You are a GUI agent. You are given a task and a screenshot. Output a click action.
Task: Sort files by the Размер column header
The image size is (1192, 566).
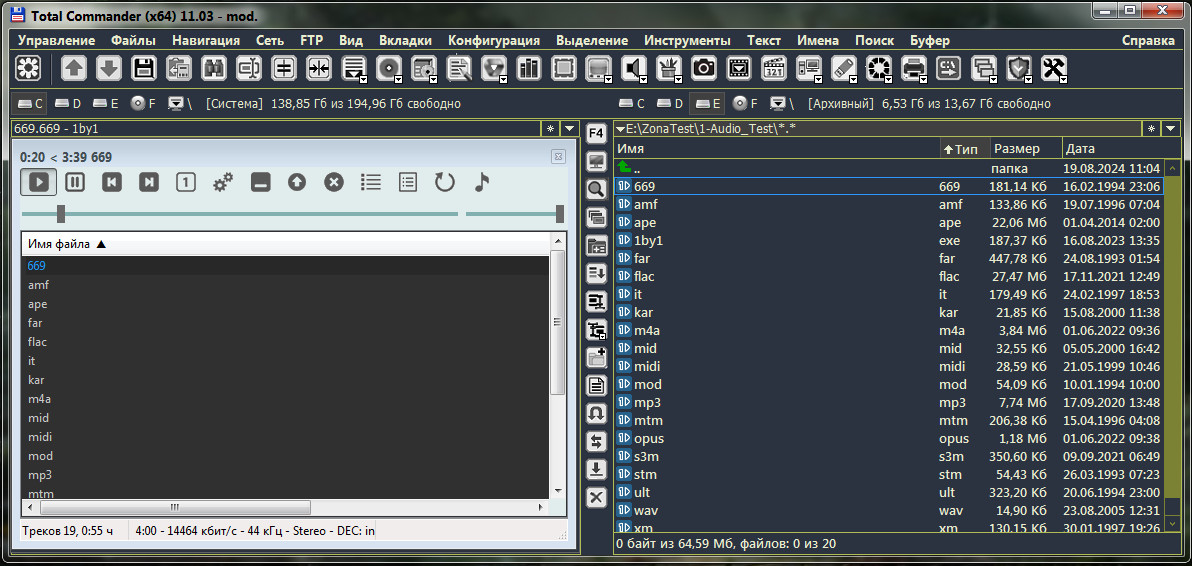1017,149
